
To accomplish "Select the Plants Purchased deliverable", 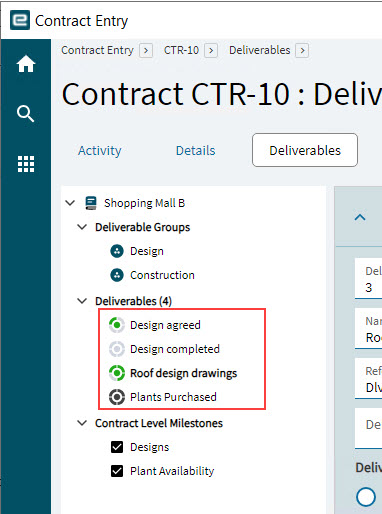I will (173, 397).
